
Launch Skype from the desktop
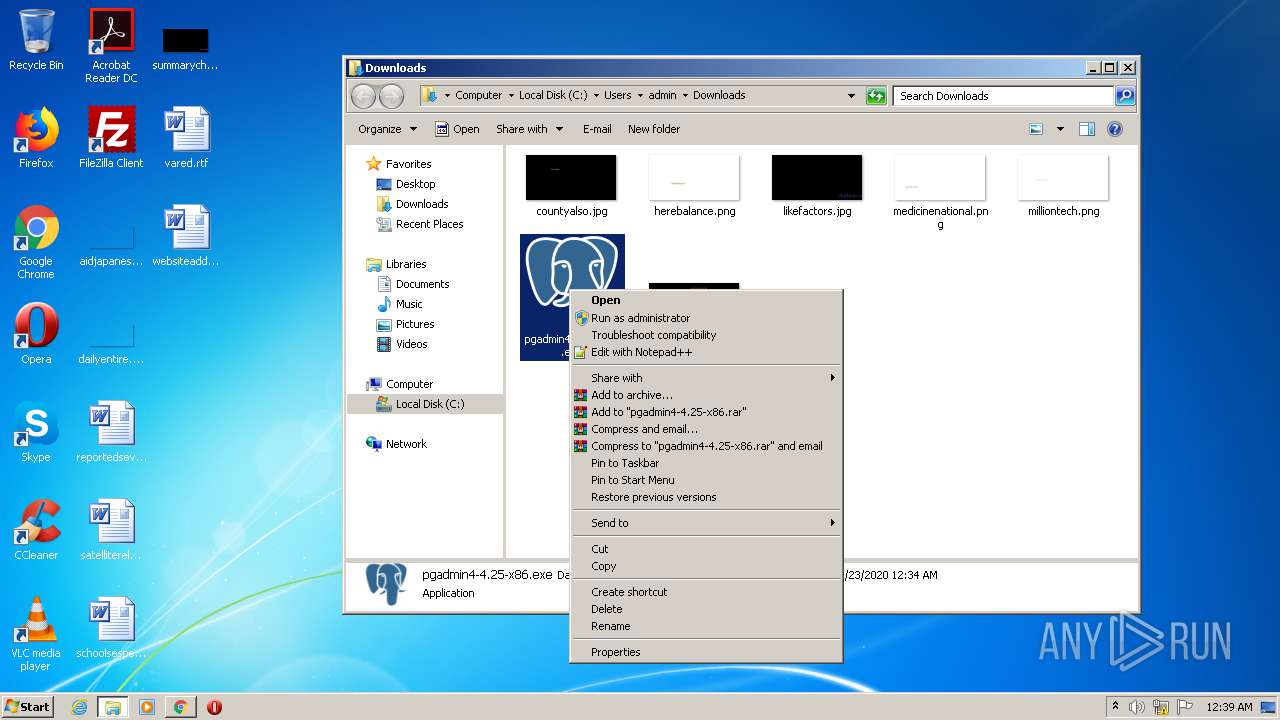click(x=36, y=432)
